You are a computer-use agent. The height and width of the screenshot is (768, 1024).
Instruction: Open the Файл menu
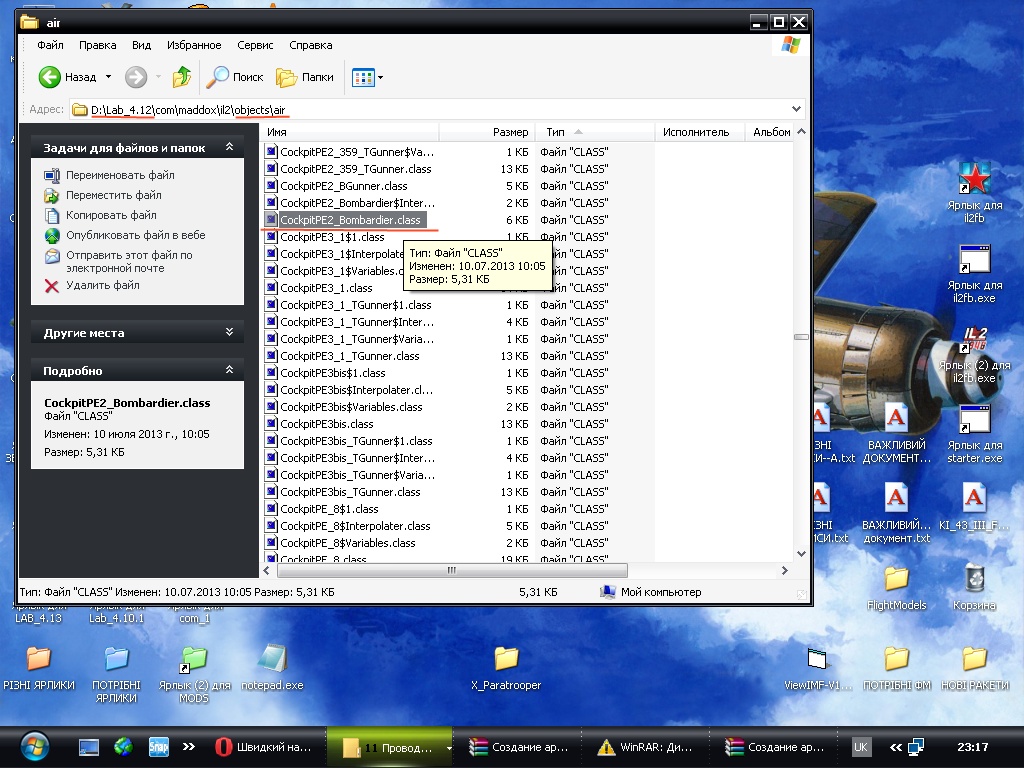pyautogui.click(x=50, y=45)
